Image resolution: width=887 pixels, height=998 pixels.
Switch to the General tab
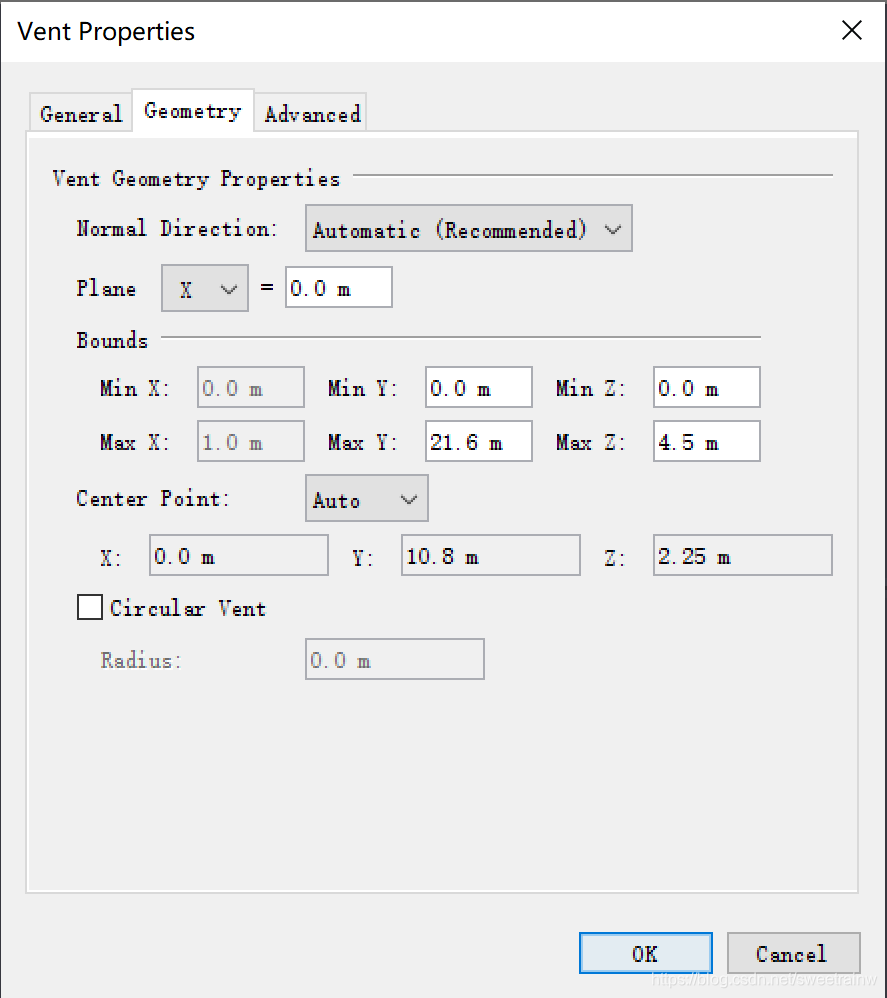coord(81,113)
